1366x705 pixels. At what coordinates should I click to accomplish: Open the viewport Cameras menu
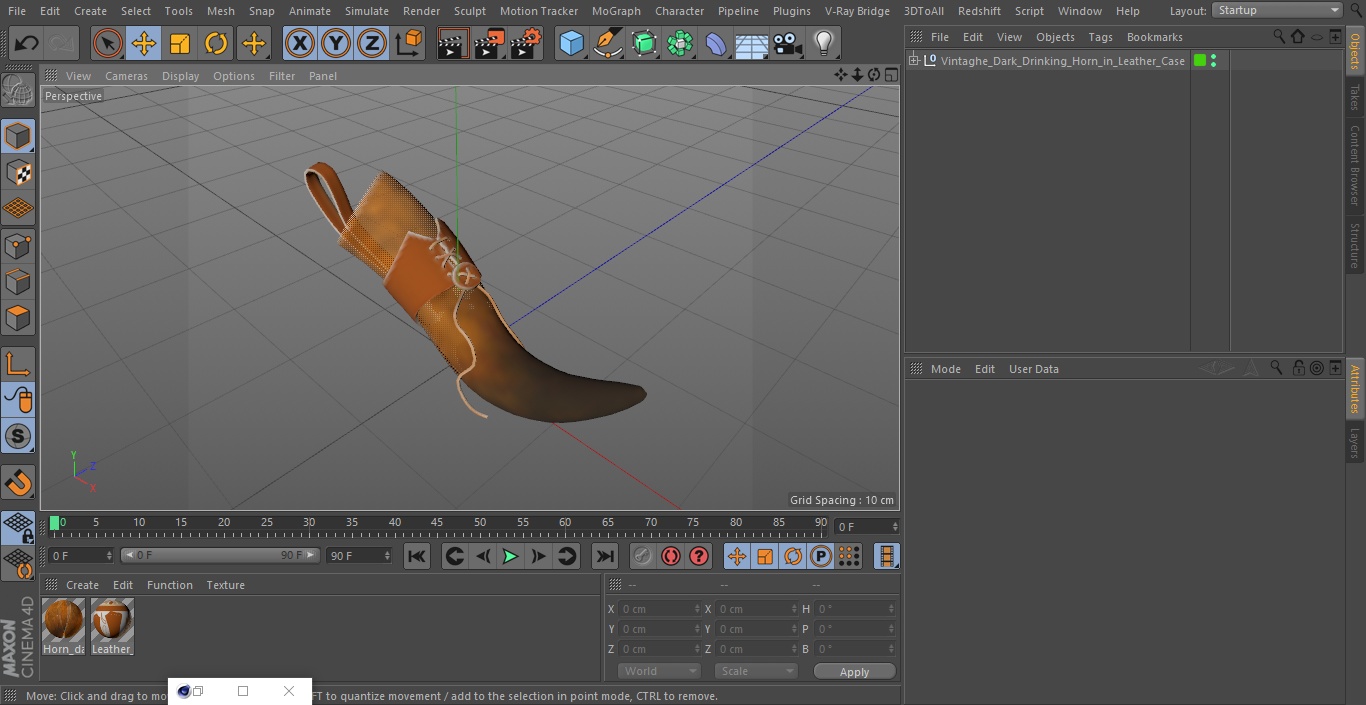(x=126, y=76)
